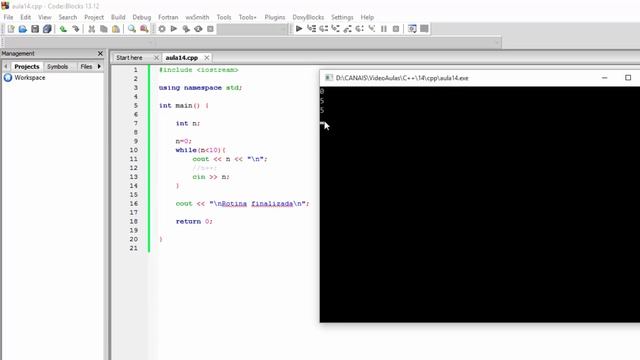This screenshot has height=360, width=640.
Task: Switch to the Start here tab
Action: (x=129, y=58)
